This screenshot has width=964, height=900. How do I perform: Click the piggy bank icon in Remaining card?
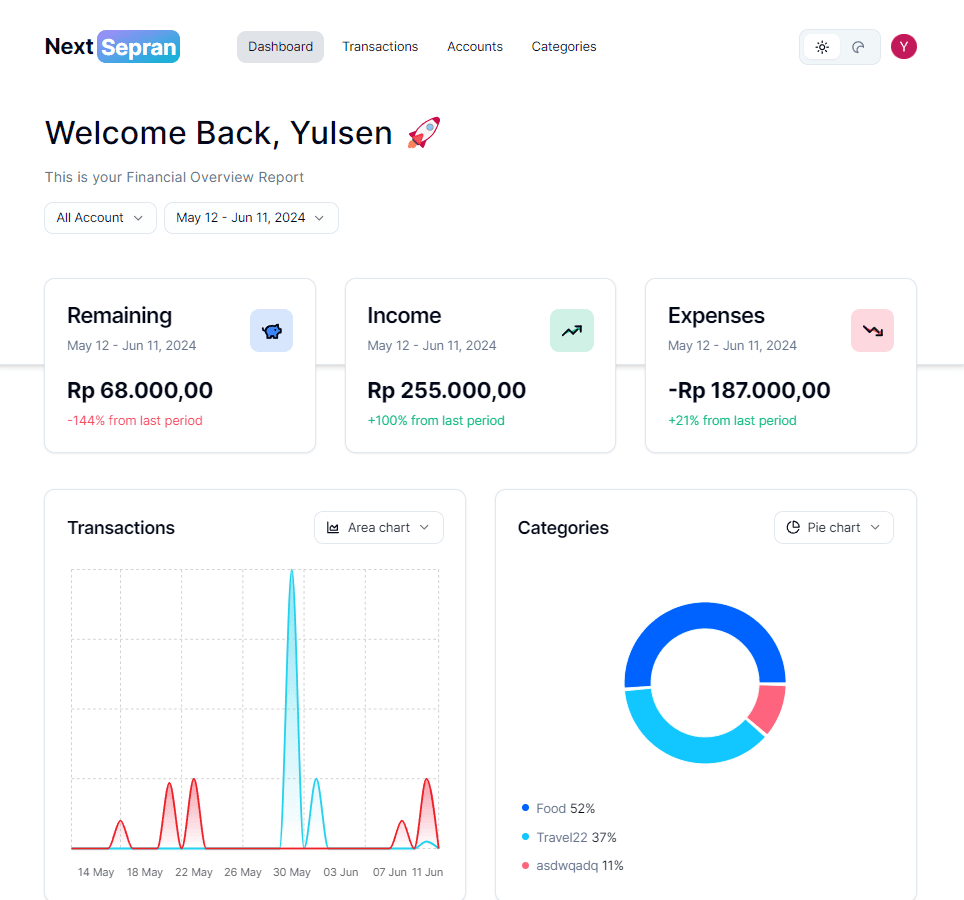coord(271,331)
